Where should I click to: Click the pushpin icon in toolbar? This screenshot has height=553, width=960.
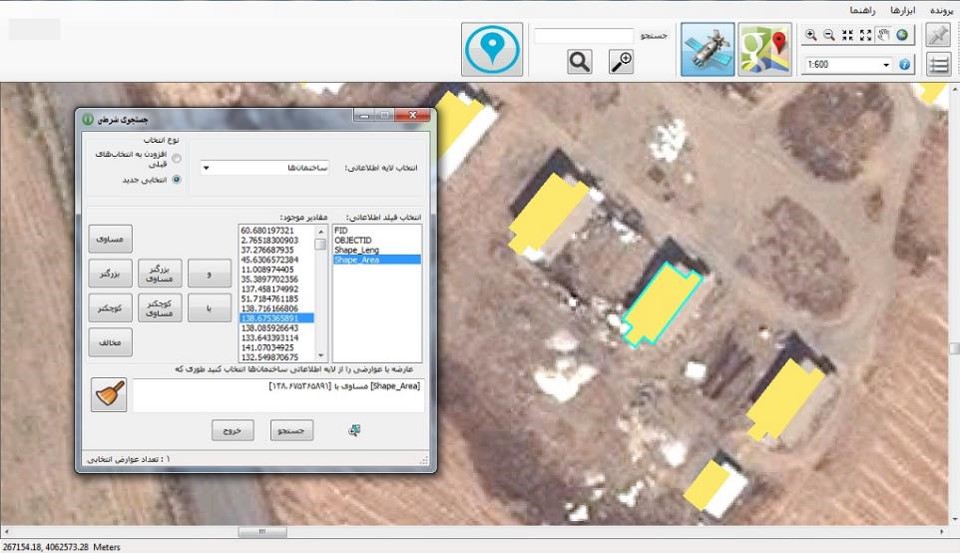click(937, 35)
